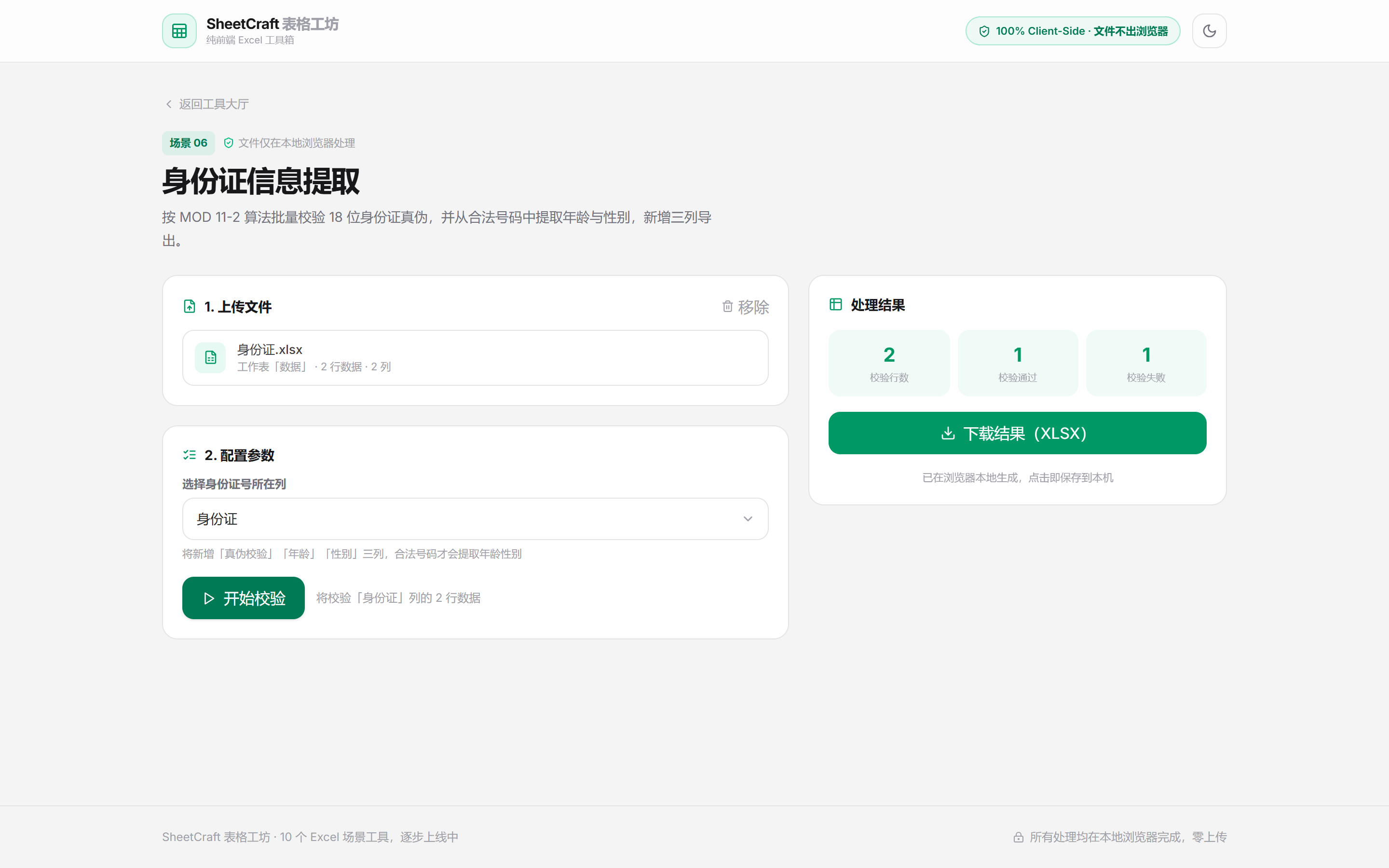This screenshot has width=1389, height=868.
Task: Download result with 下载结果 (XLSX) button
Action: [1017, 433]
